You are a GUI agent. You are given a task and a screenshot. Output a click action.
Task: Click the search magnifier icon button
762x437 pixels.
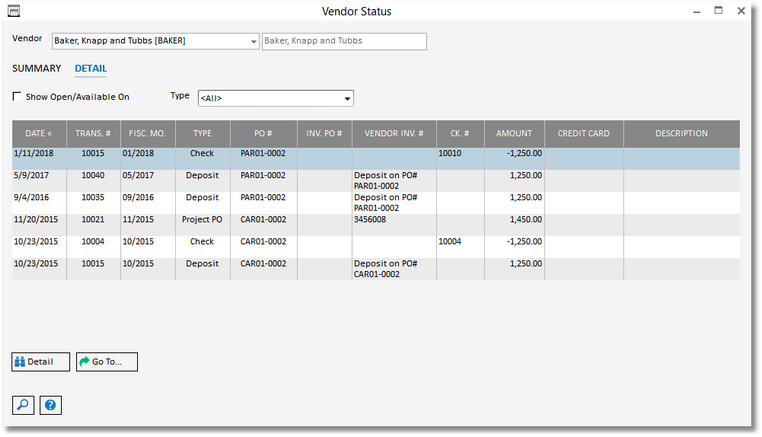pyautogui.click(x=23, y=405)
